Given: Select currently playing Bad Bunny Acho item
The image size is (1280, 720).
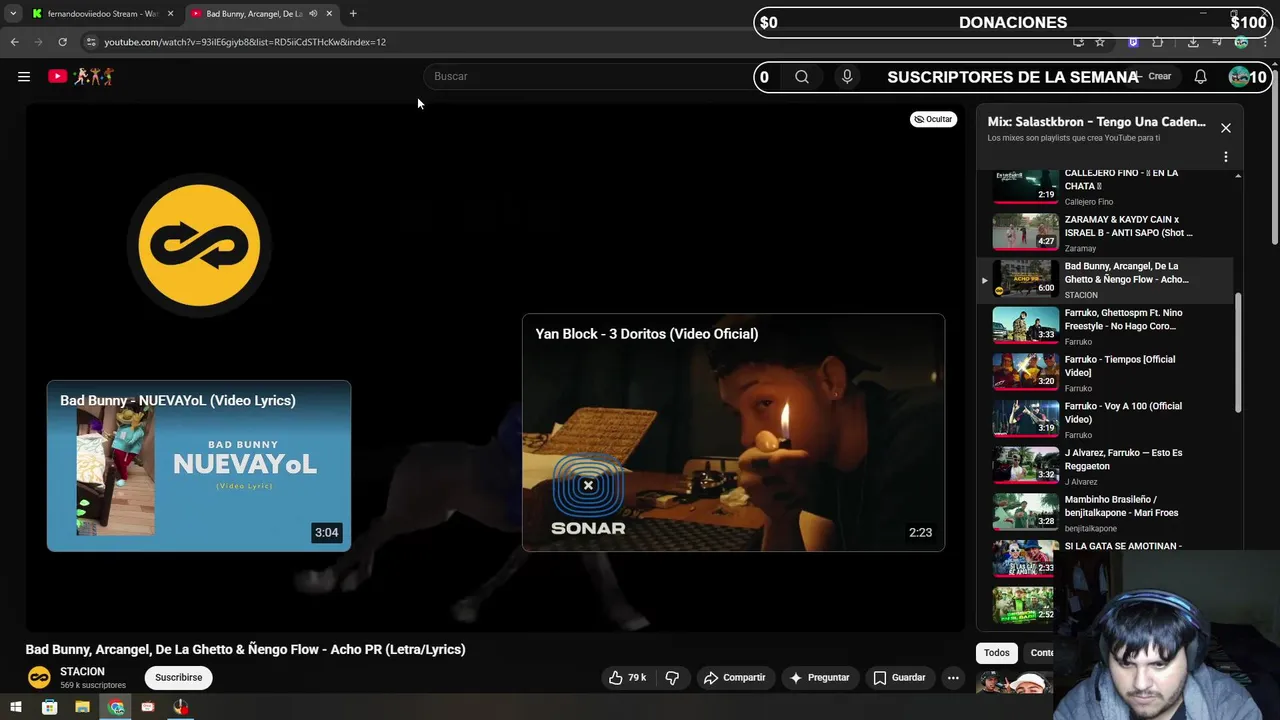Looking at the screenshot, I should coord(1107,280).
